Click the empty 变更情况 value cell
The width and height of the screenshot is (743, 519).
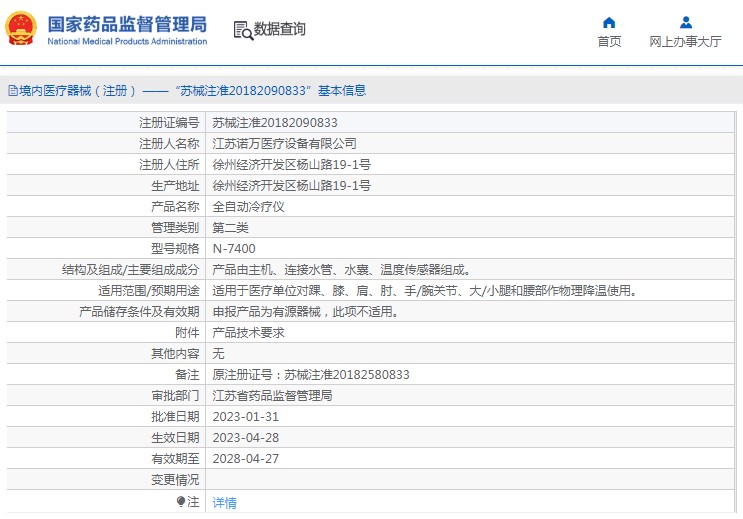click(x=470, y=480)
